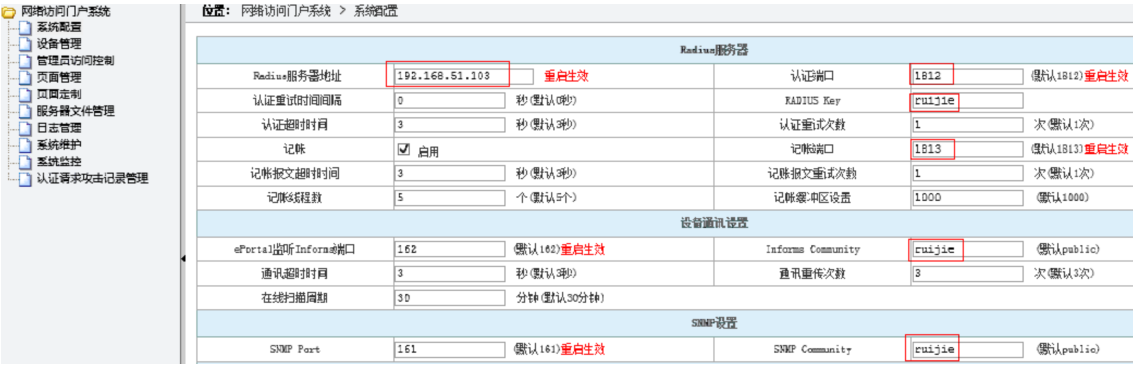Image resolution: width=1133 pixels, height=368 pixels.
Task: Focus the 记帐端口 field showing 1813
Action: [x=967, y=150]
